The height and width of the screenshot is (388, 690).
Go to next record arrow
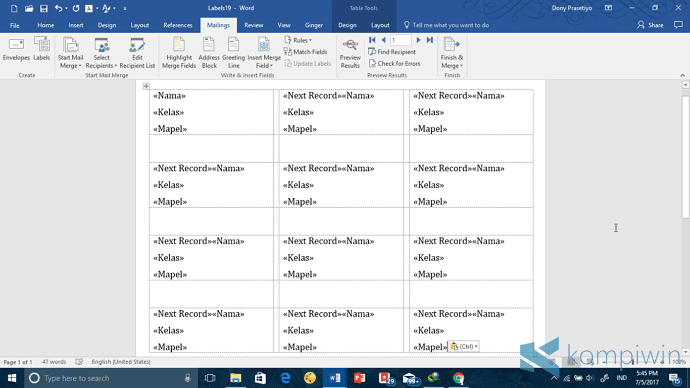click(418, 40)
